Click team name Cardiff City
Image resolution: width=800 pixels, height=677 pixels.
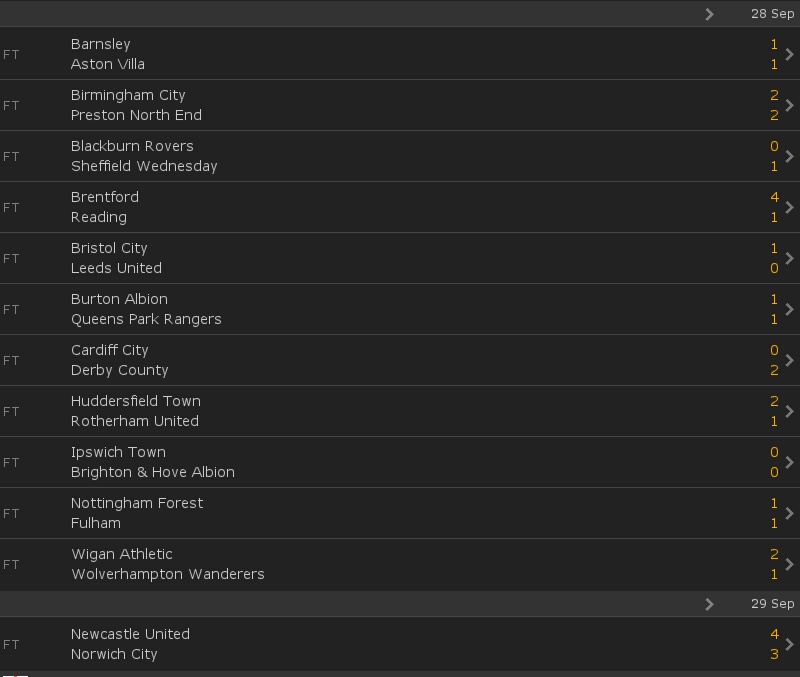pyautogui.click(x=110, y=350)
